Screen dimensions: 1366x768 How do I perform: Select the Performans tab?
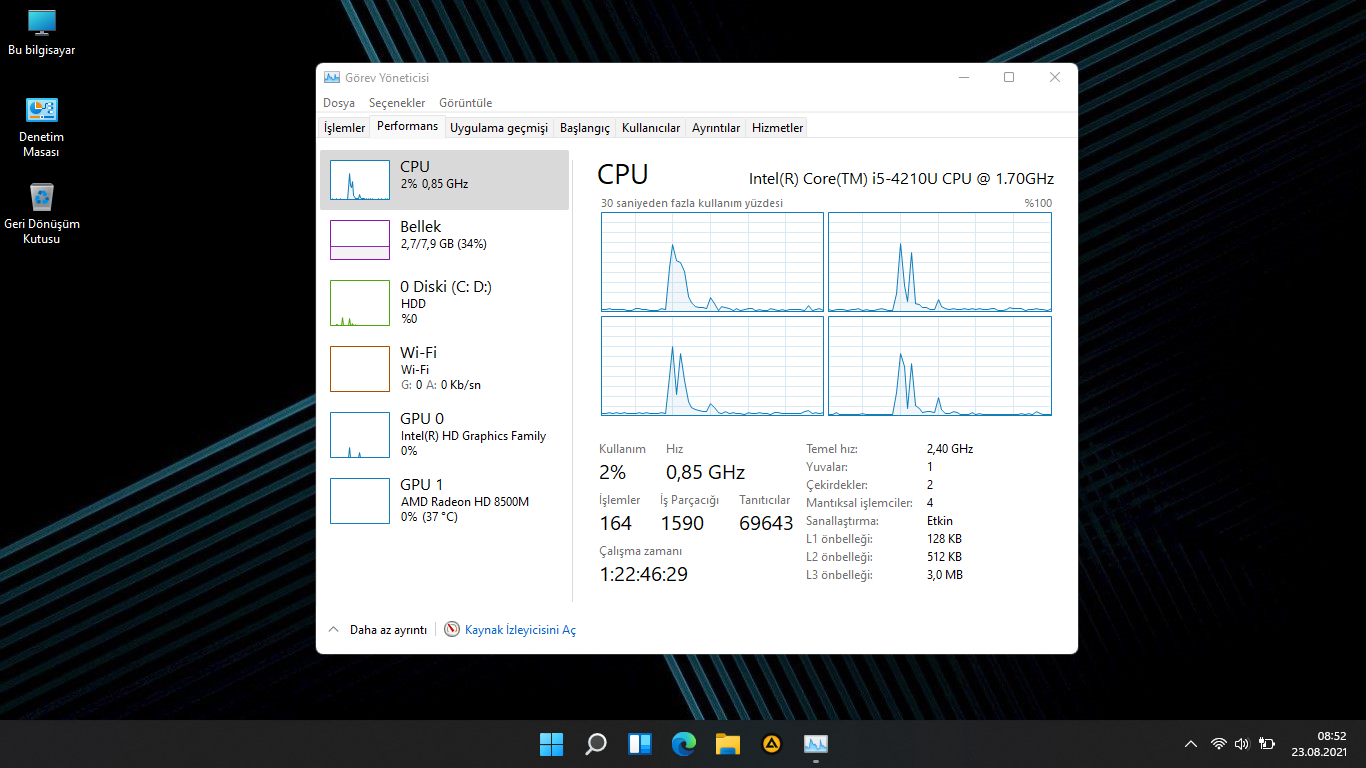point(407,126)
